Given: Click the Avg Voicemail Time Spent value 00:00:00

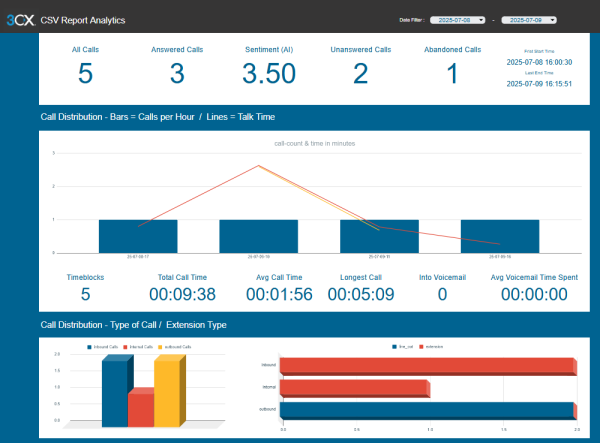Looking at the screenshot, I should (x=534, y=294).
